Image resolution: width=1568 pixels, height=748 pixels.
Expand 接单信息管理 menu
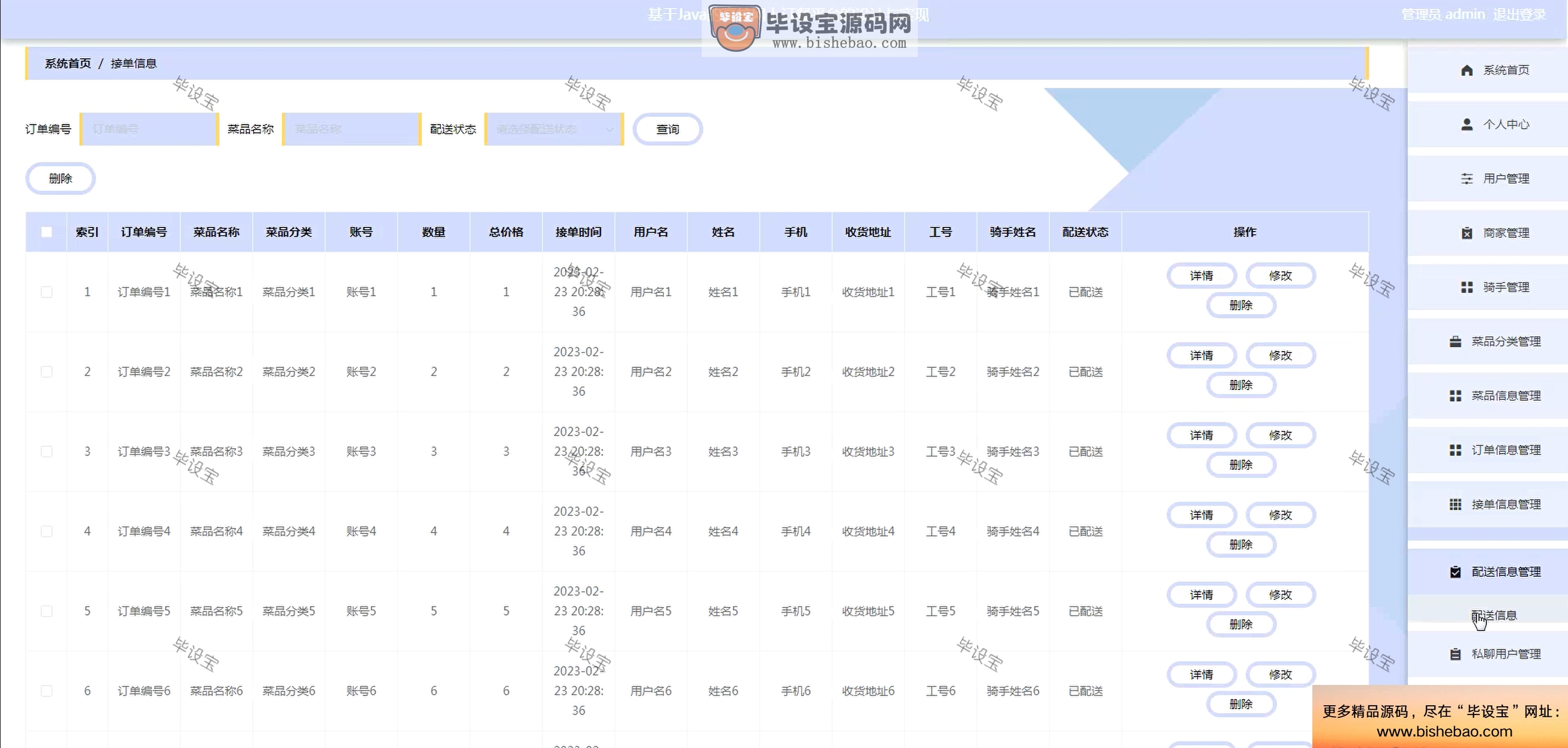tap(1488, 504)
